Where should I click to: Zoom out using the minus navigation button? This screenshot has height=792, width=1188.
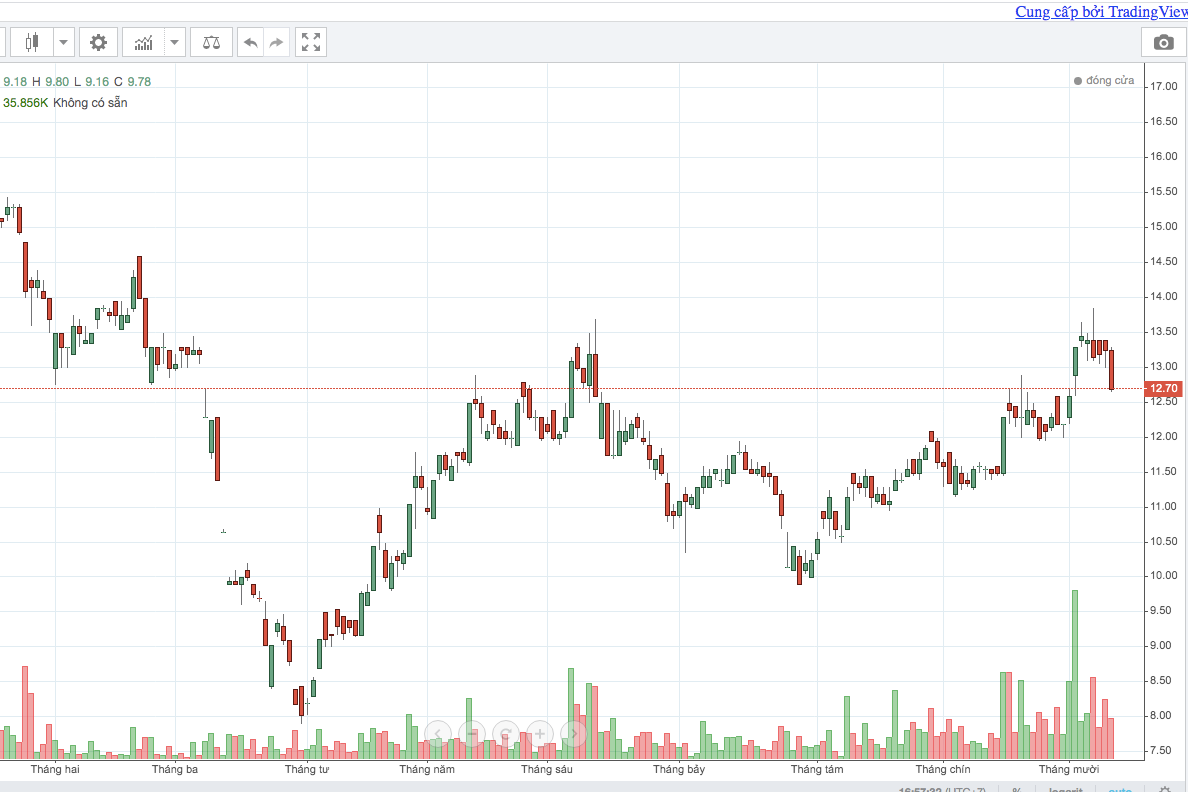click(x=472, y=734)
